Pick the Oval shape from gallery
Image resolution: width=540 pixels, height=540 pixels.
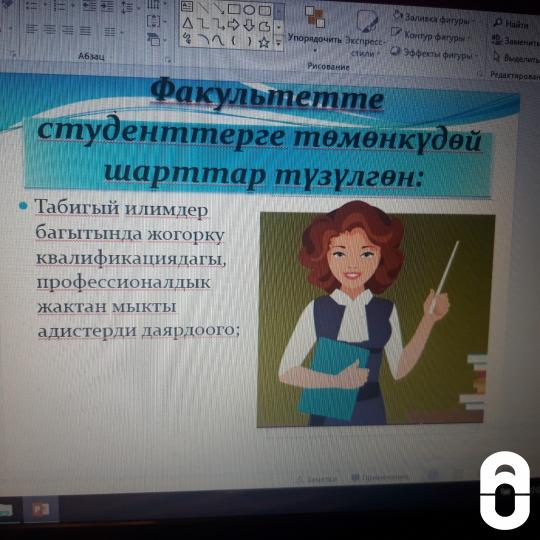click(x=249, y=9)
